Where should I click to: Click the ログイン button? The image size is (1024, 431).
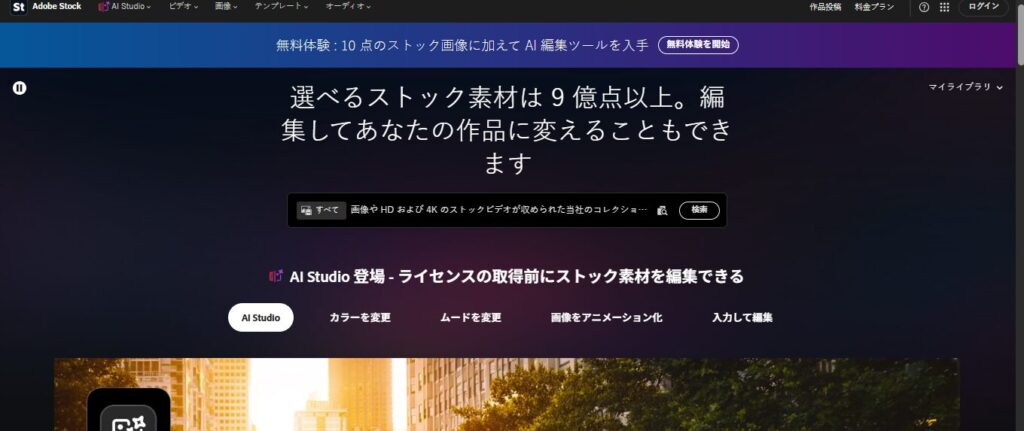pos(984,7)
